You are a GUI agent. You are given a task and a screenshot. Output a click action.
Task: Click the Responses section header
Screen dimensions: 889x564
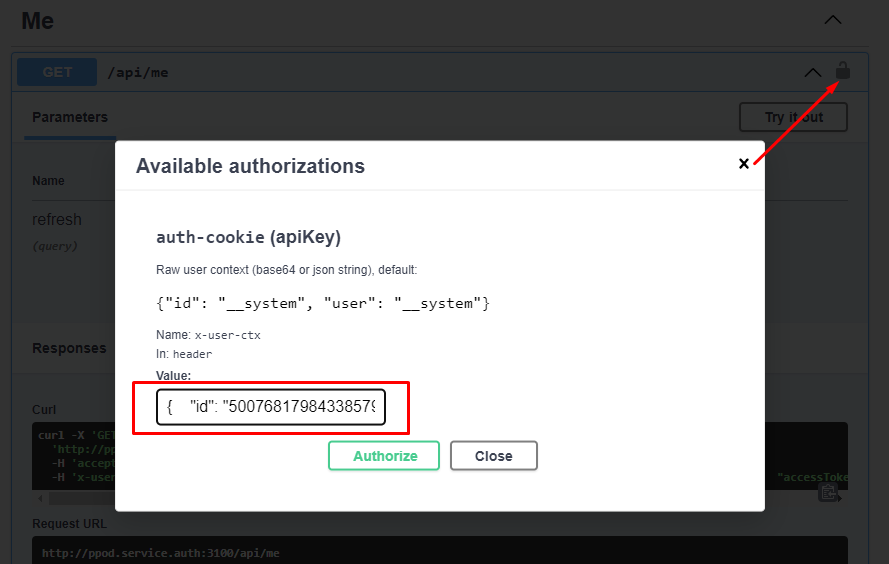point(69,349)
